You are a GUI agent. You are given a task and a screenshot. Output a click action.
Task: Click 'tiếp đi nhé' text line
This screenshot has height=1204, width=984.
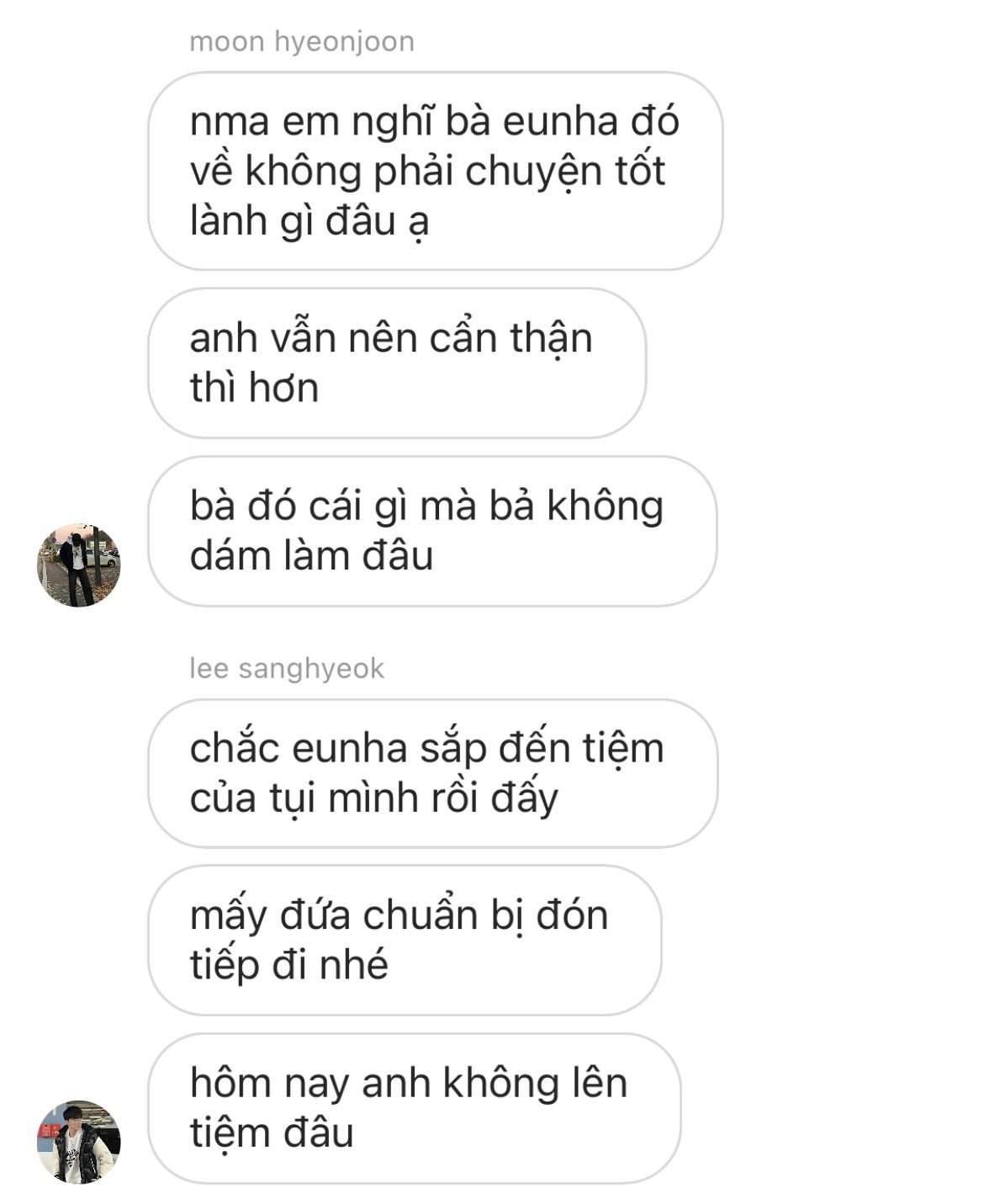tap(289, 965)
